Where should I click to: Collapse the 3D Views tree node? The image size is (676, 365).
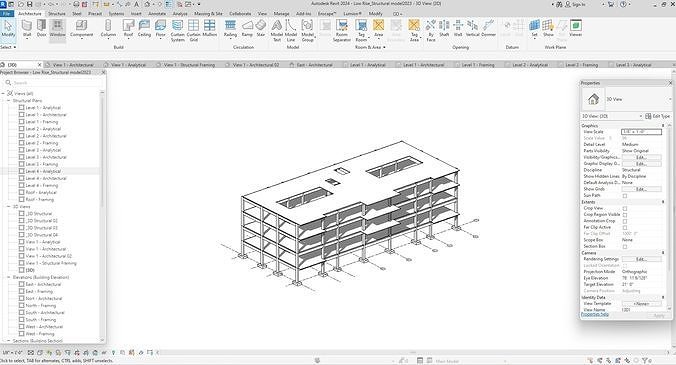pos(8,206)
